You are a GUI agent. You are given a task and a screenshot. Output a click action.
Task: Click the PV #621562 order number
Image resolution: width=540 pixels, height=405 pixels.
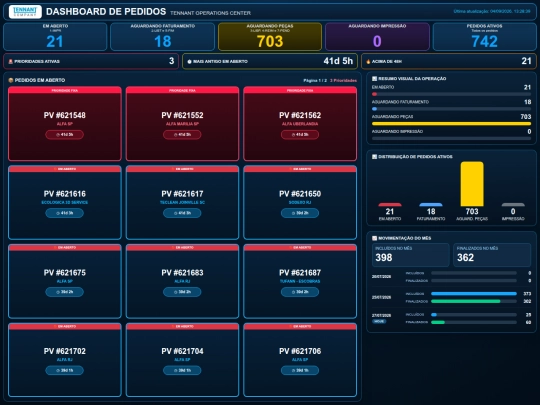click(300, 115)
